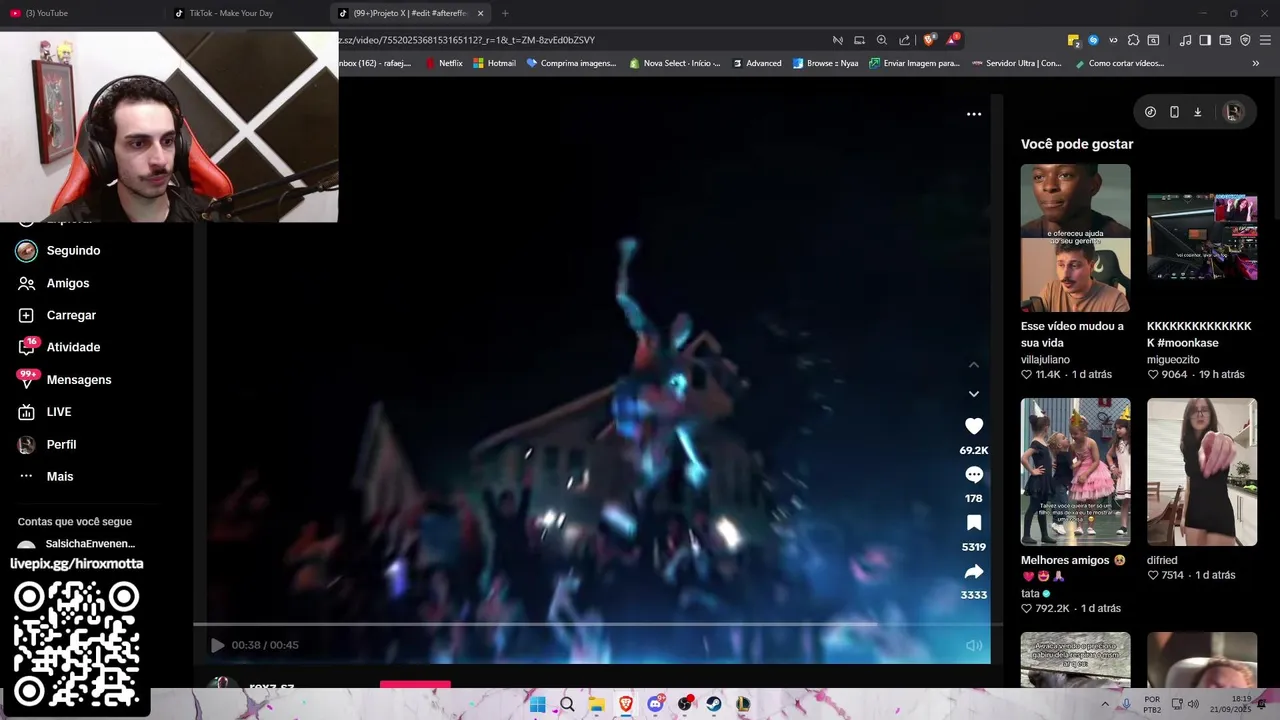
Task: Open the Advanced bookmark
Action: pyautogui.click(x=756, y=63)
